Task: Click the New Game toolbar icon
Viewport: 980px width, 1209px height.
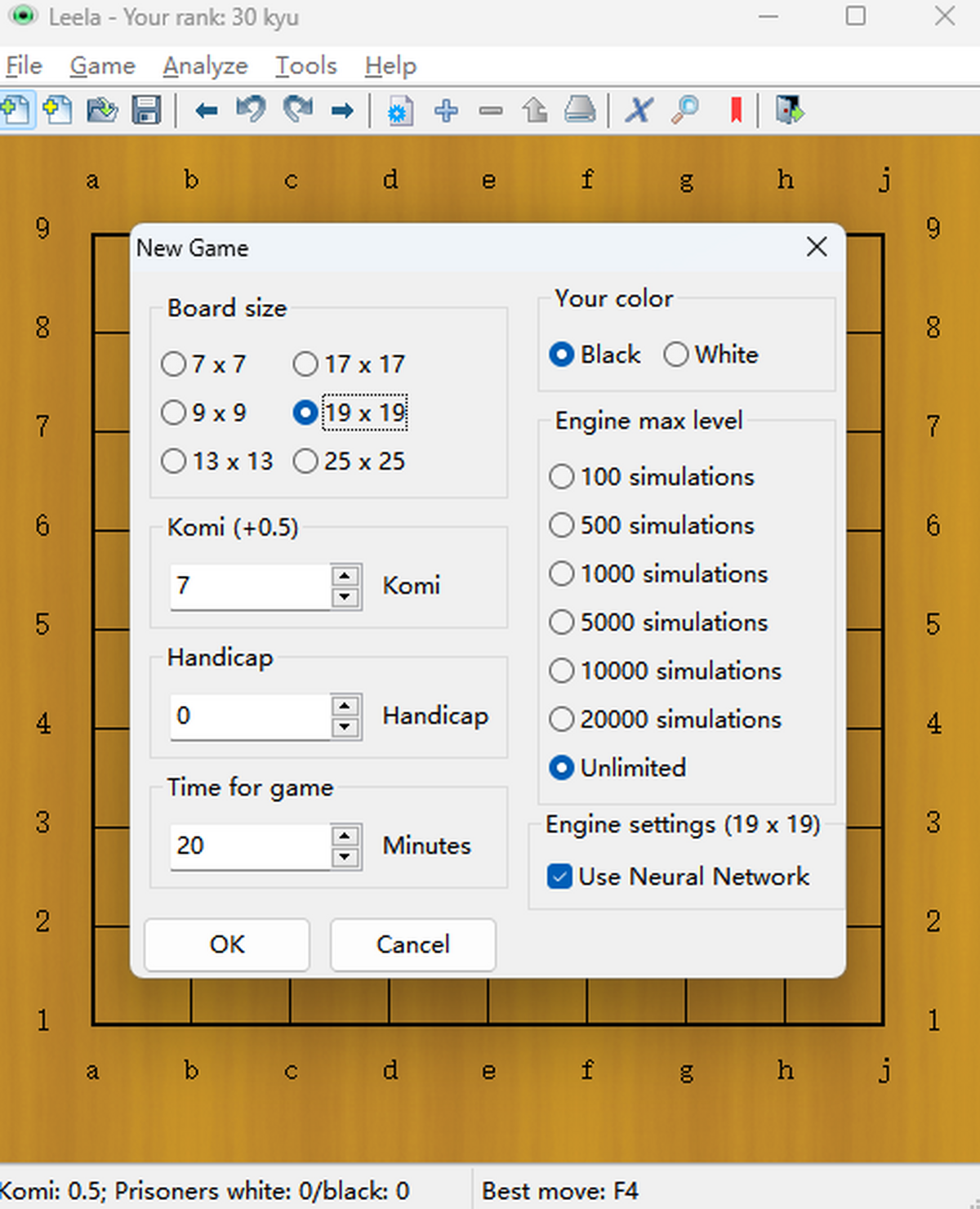Action: (16, 109)
